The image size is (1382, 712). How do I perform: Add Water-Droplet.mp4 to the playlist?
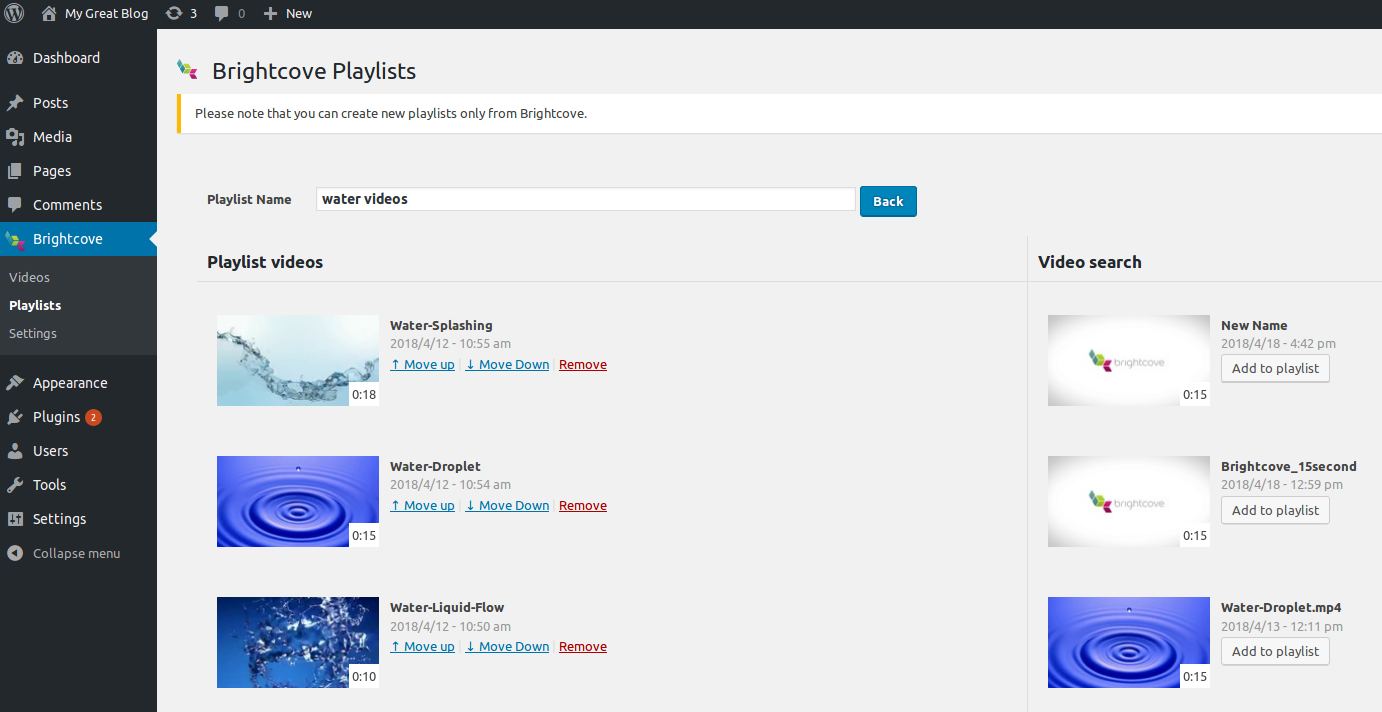[1274, 651]
